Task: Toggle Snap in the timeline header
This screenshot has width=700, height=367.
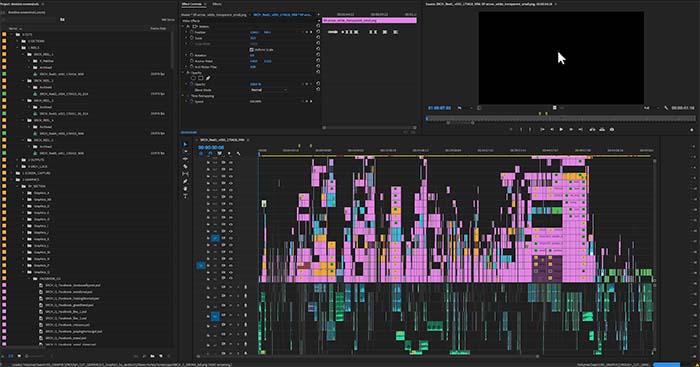Action: tap(210, 154)
